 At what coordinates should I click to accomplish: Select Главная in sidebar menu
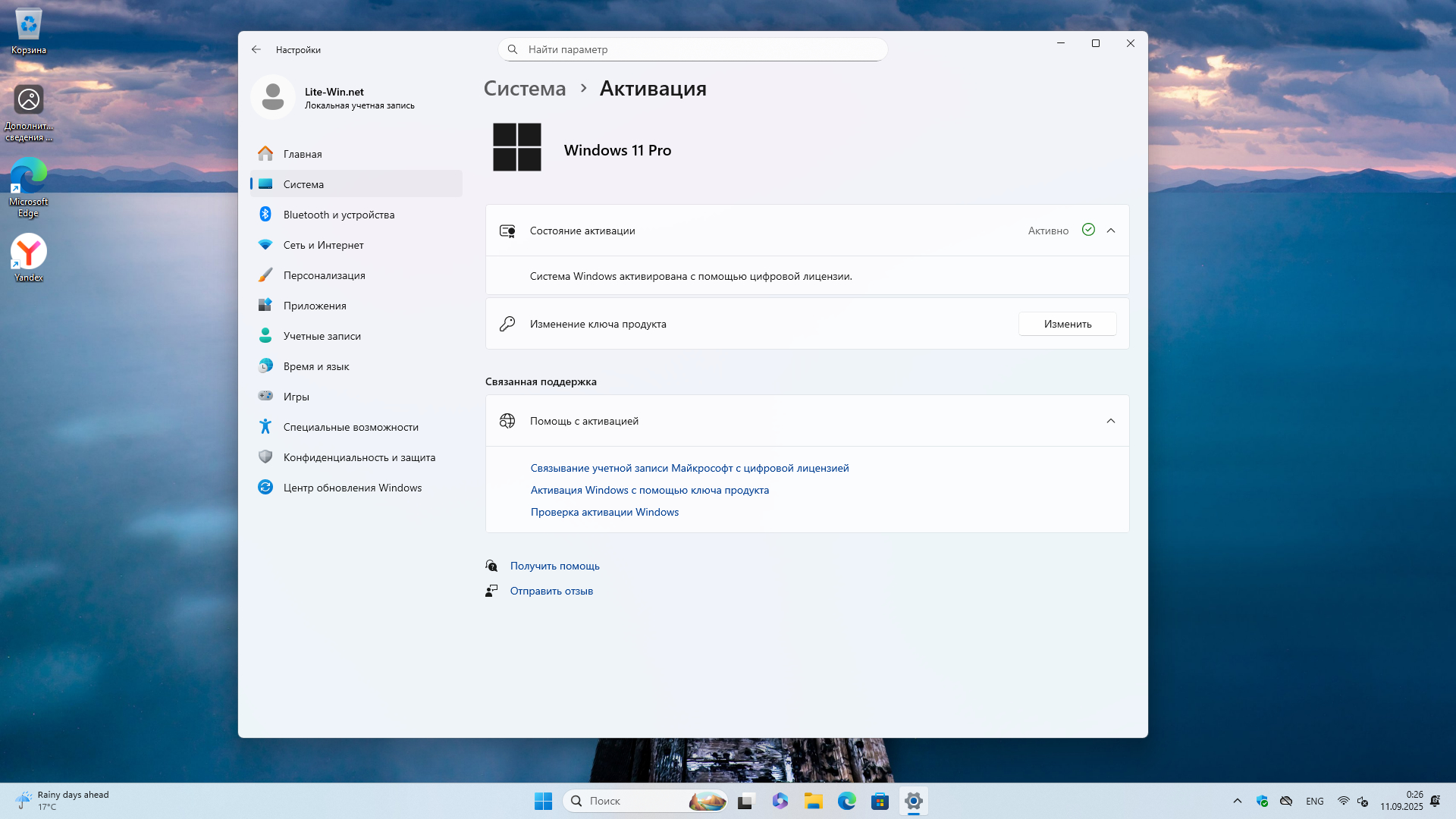[x=303, y=154]
